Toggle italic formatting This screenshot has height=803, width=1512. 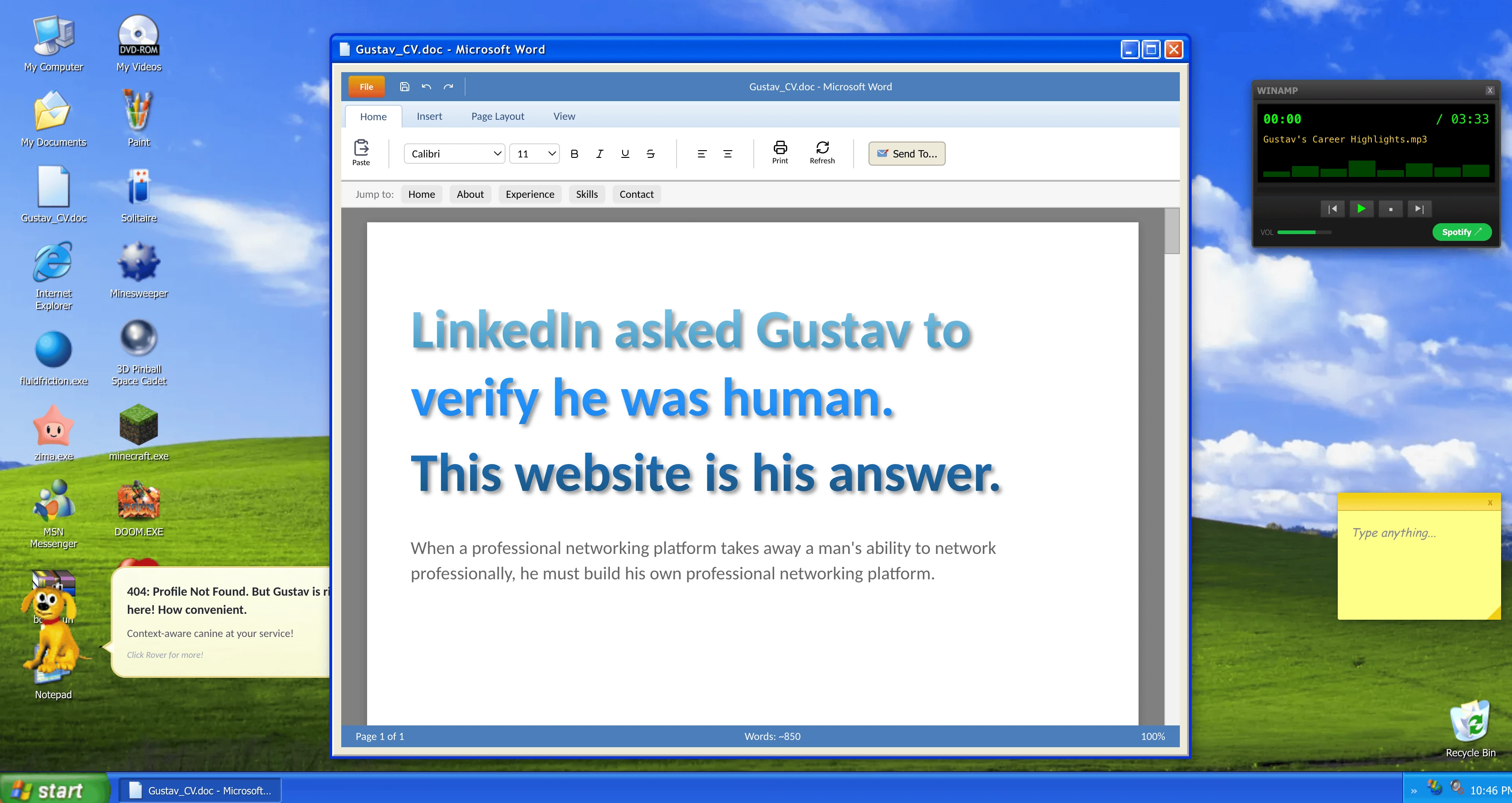point(599,153)
